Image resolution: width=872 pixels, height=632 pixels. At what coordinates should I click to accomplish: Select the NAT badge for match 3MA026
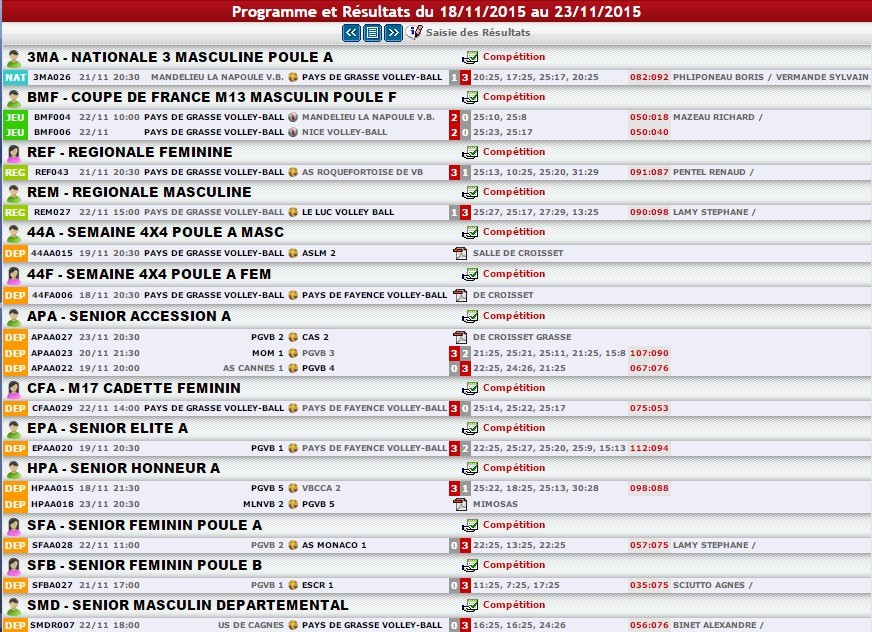15,77
